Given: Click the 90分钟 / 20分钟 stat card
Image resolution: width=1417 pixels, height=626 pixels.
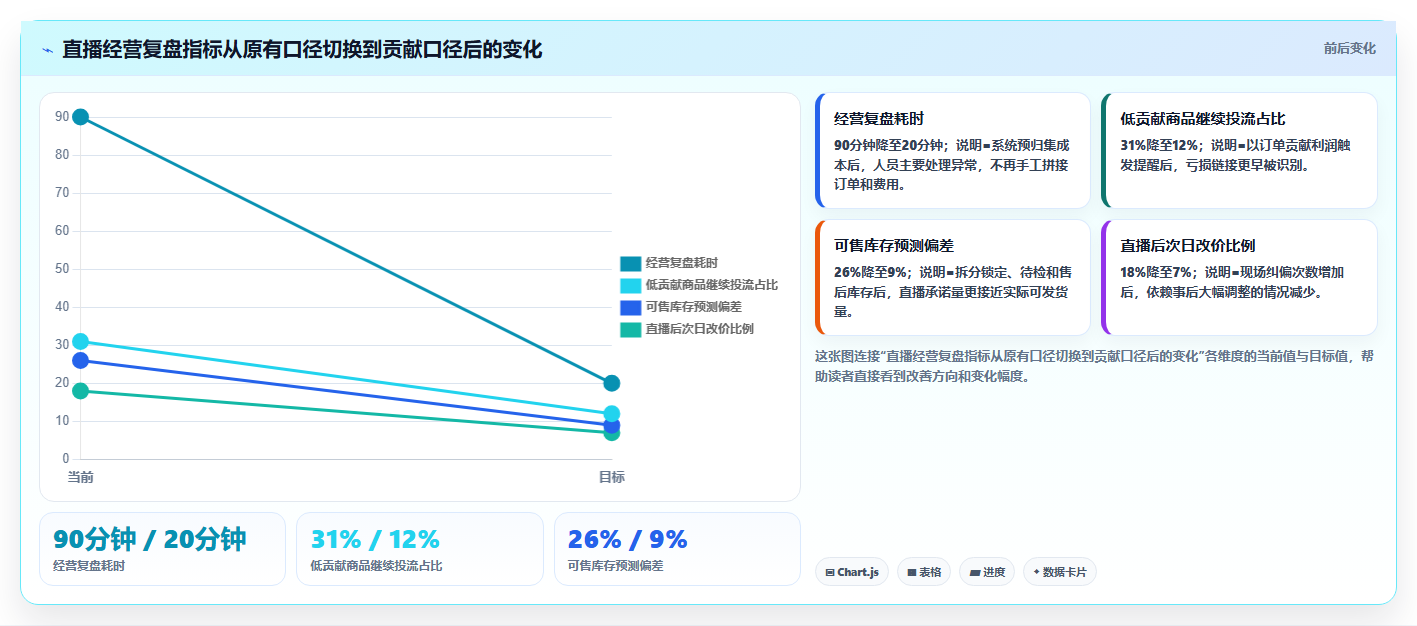Looking at the screenshot, I should (x=162, y=549).
